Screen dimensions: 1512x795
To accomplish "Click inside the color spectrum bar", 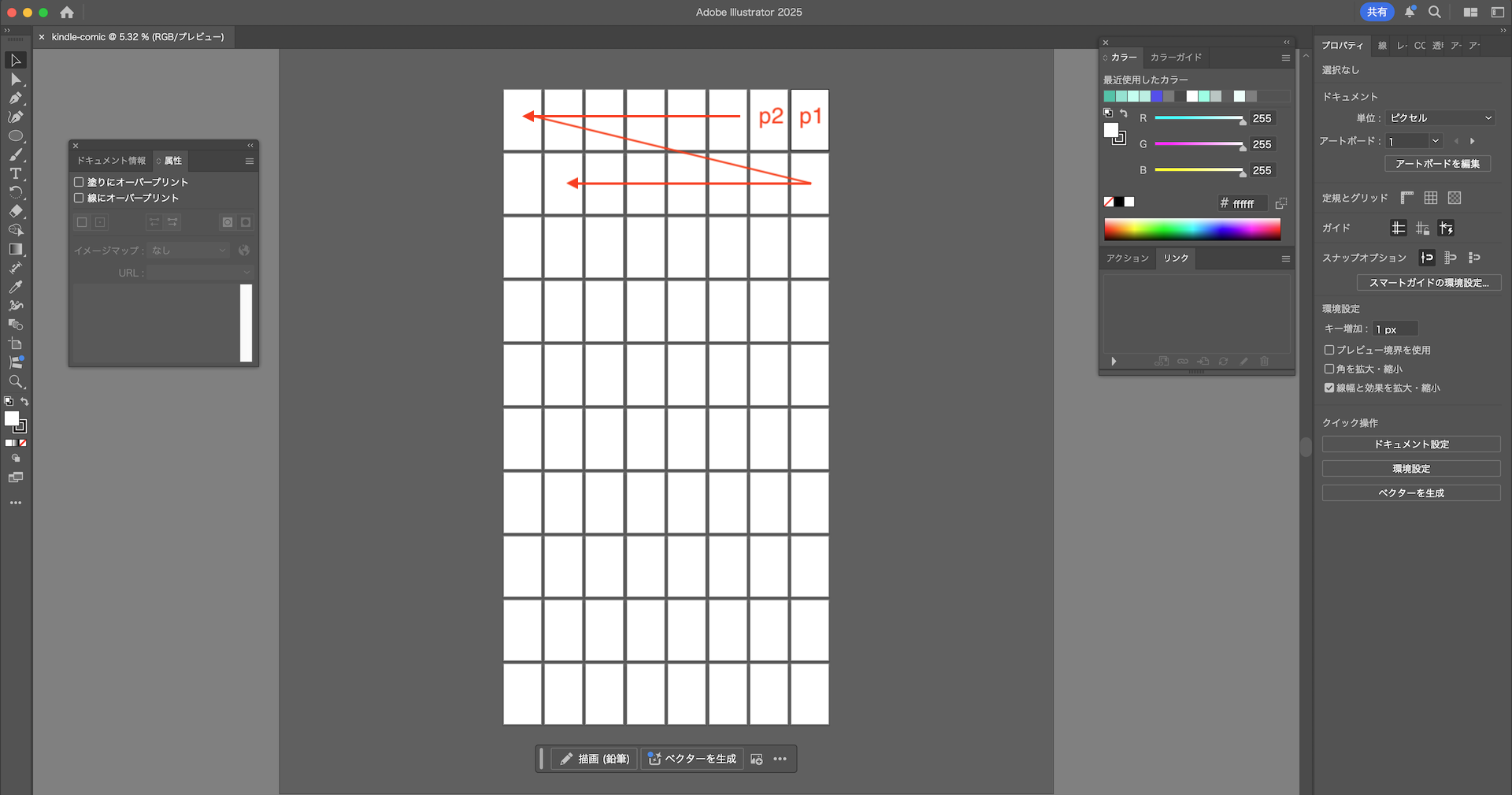I will pyautogui.click(x=1192, y=229).
